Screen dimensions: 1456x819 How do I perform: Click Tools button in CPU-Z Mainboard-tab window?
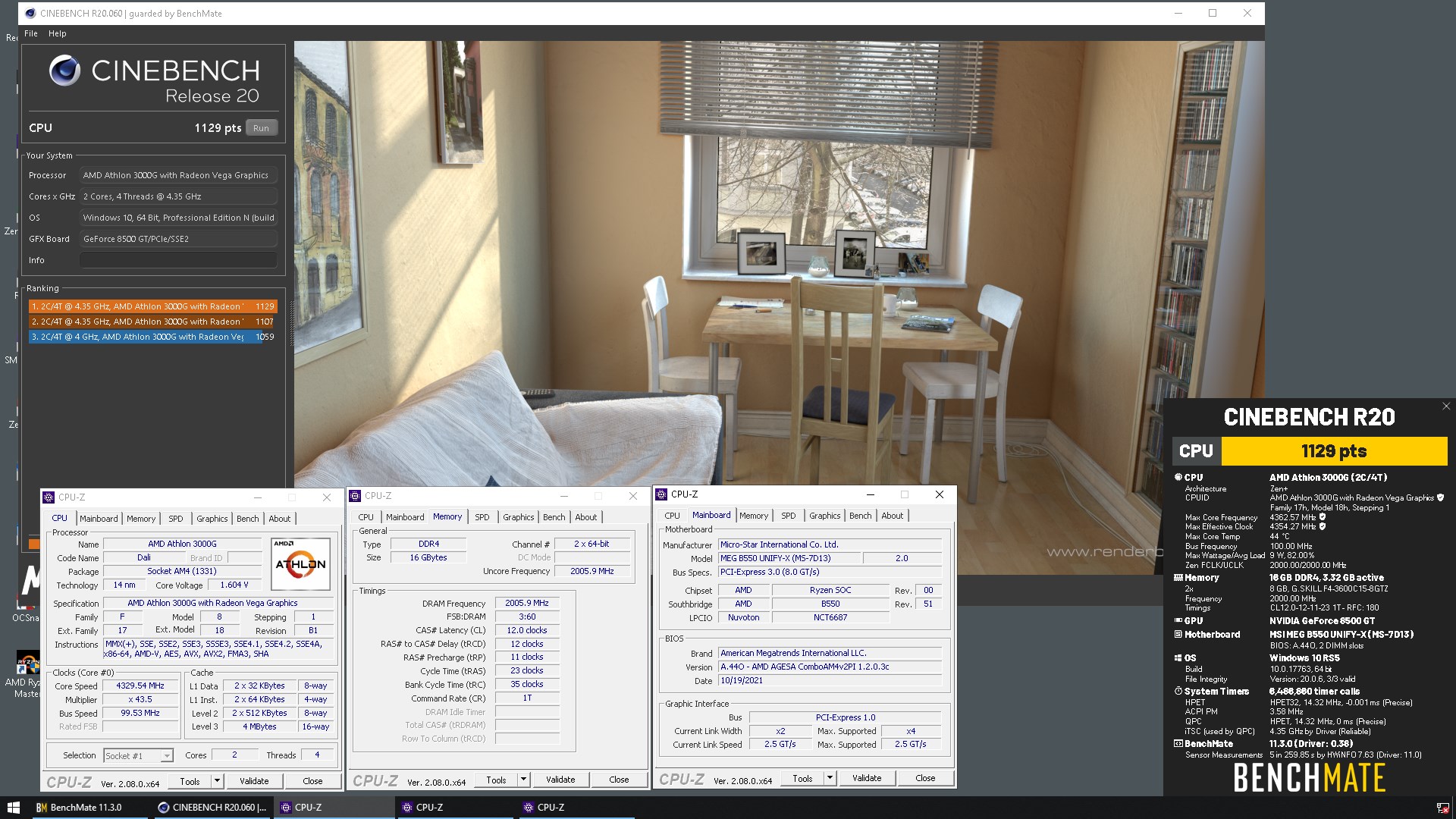[802, 778]
